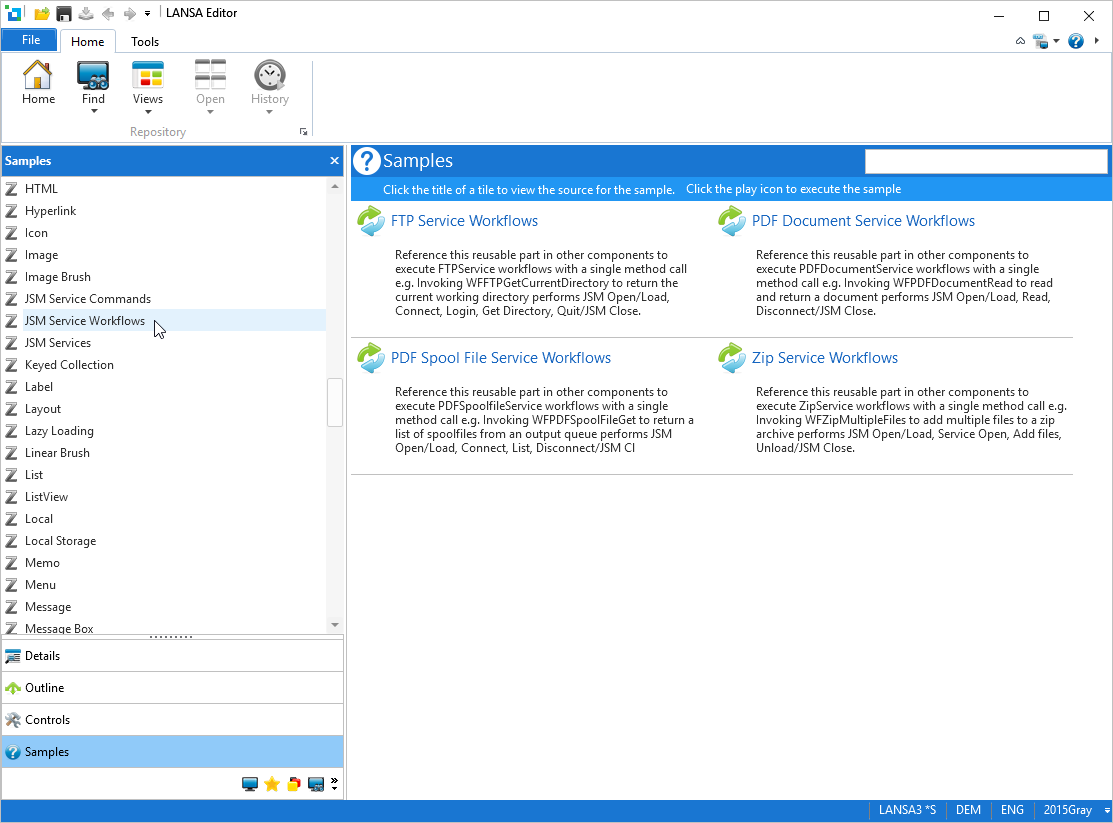1113x823 pixels.
Task: Select ListView sample
Action: pyautogui.click(x=46, y=497)
